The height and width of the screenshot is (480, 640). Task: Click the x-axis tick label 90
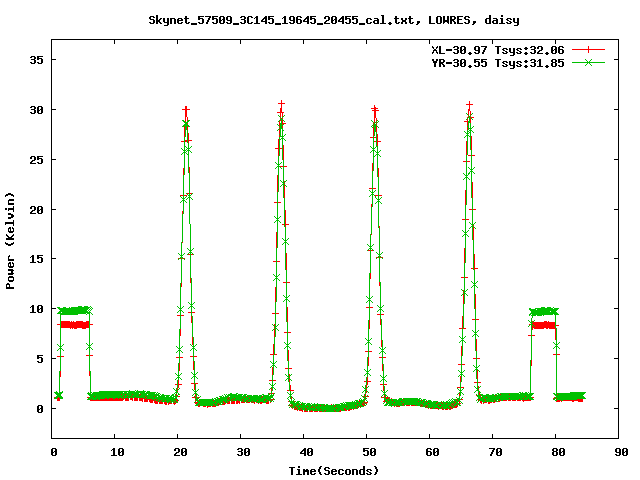click(x=621, y=452)
